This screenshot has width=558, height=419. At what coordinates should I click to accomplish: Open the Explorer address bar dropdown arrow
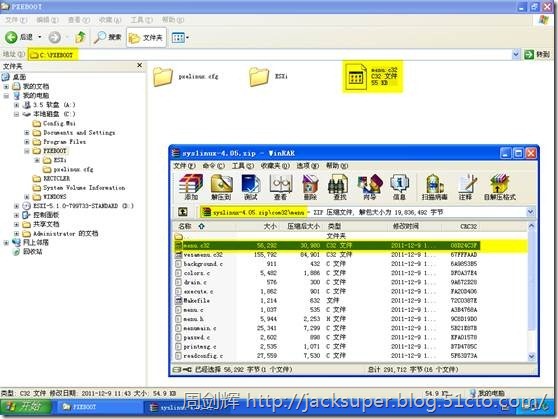[516, 54]
